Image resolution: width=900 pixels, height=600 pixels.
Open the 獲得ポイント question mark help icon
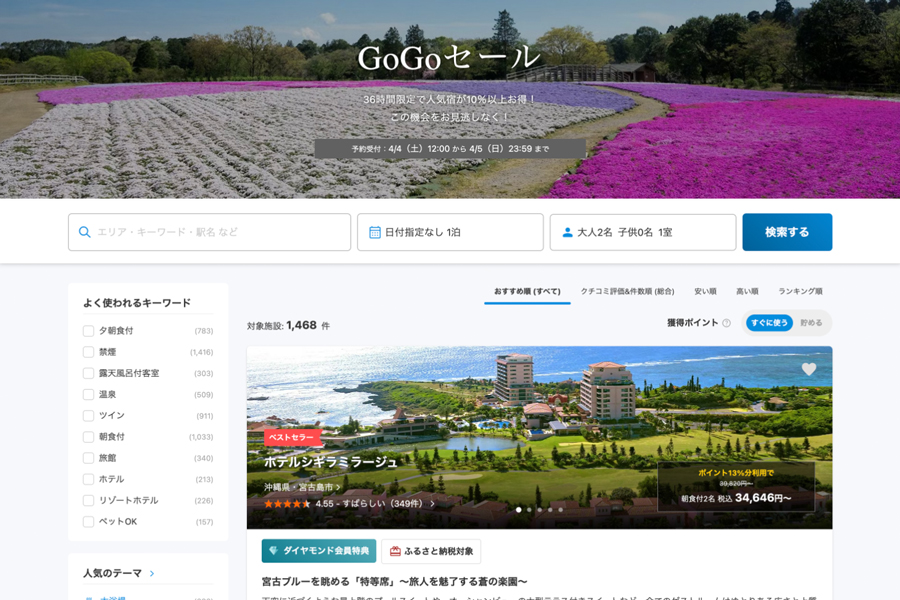click(x=726, y=323)
